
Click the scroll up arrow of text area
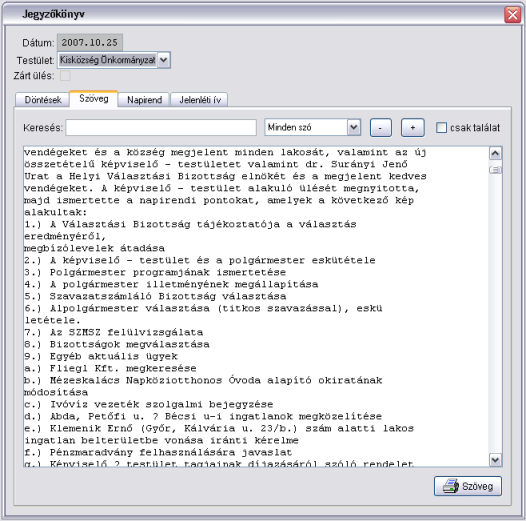point(495,154)
